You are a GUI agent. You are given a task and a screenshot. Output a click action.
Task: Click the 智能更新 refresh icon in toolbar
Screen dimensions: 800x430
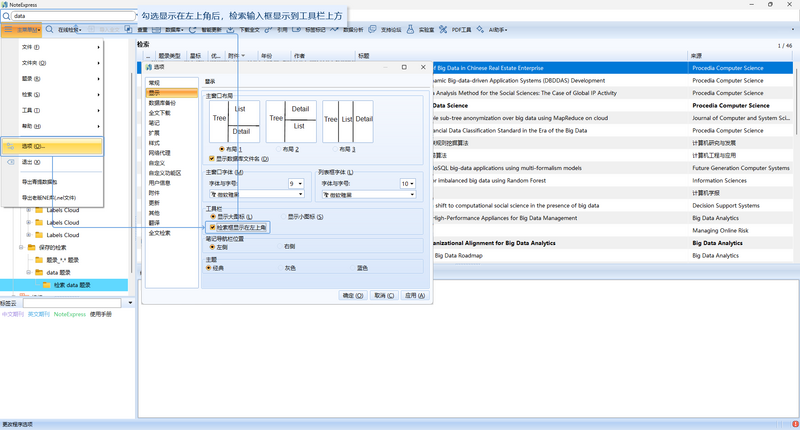pos(192,30)
